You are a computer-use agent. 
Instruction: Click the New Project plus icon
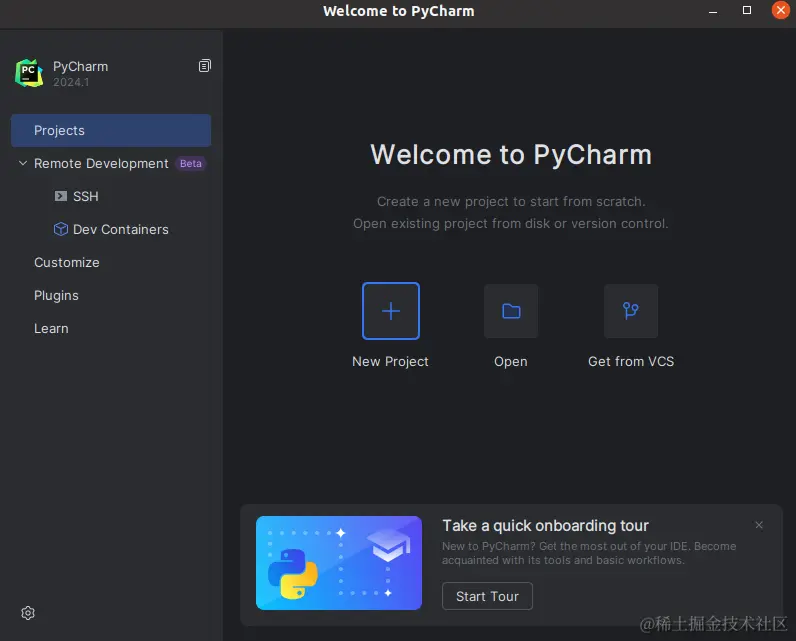(391, 311)
